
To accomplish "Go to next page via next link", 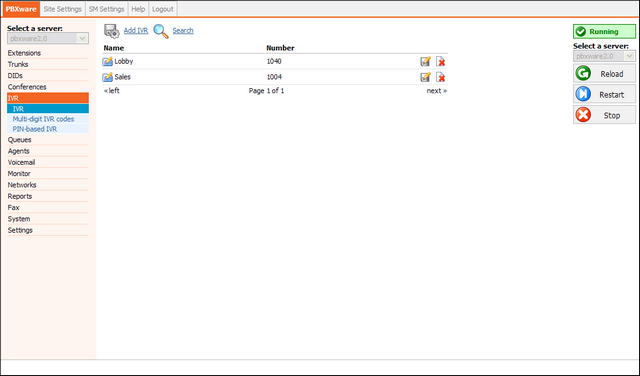I will 437,91.
